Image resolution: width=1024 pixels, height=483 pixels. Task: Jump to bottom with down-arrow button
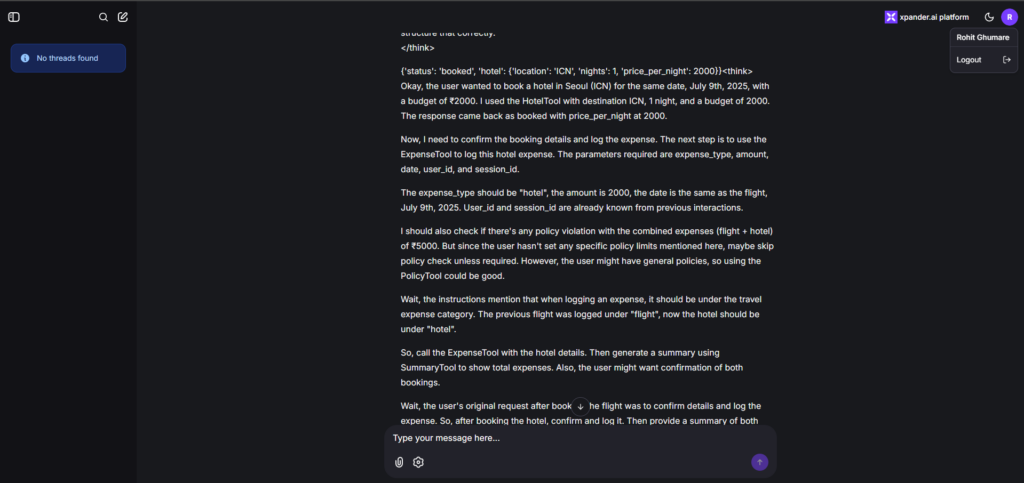(x=580, y=406)
